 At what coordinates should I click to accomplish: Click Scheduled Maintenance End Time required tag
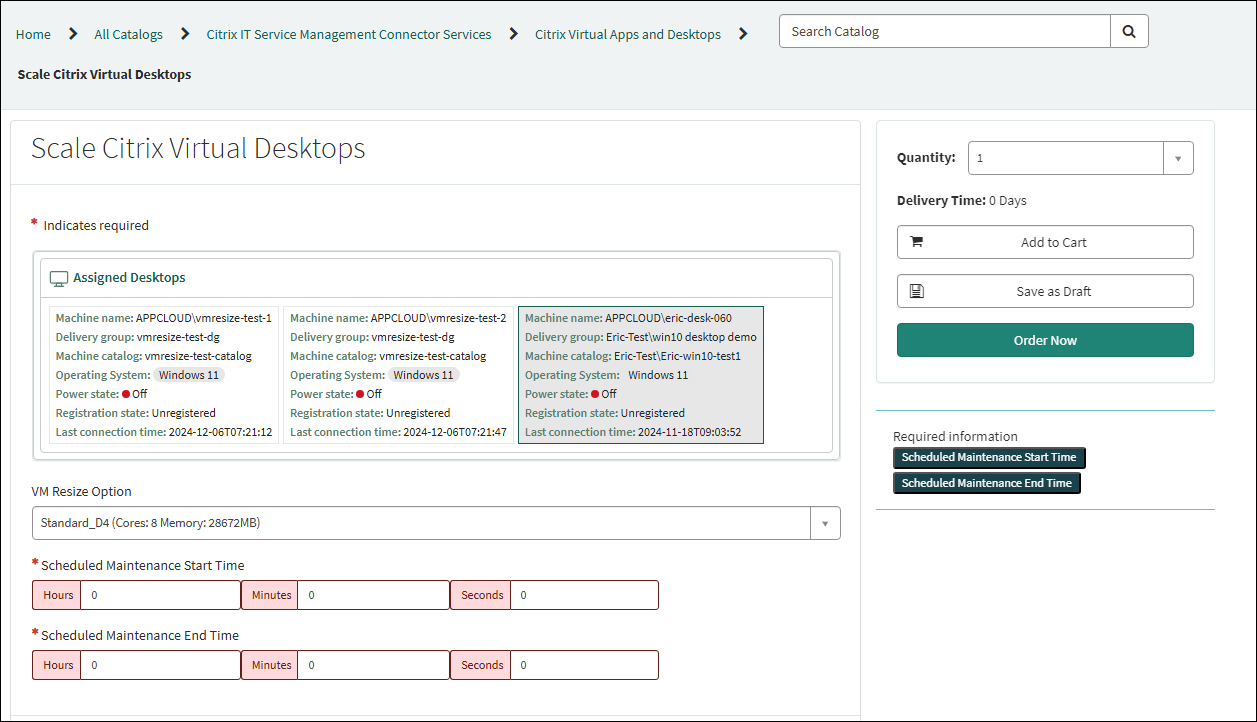pyautogui.click(x=986, y=483)
